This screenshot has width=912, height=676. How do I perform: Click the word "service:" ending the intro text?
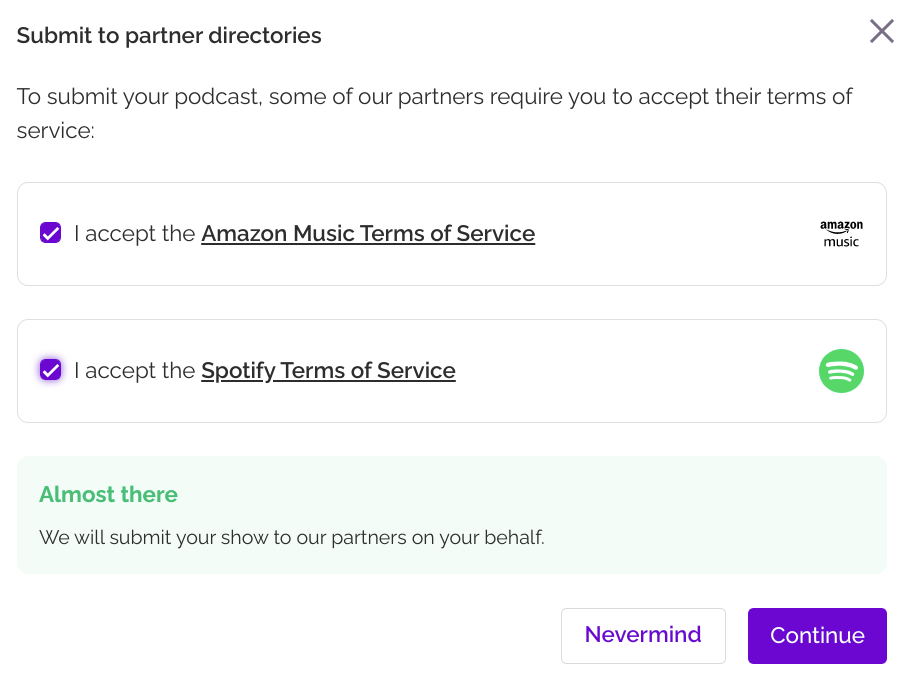coord(55,131)
